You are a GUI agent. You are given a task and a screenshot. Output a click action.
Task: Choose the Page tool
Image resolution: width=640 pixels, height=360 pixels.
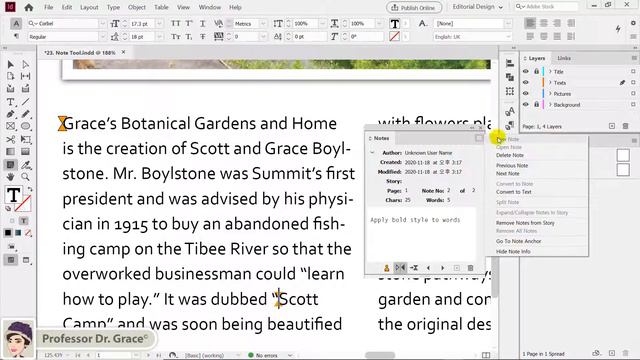point(11,76)
